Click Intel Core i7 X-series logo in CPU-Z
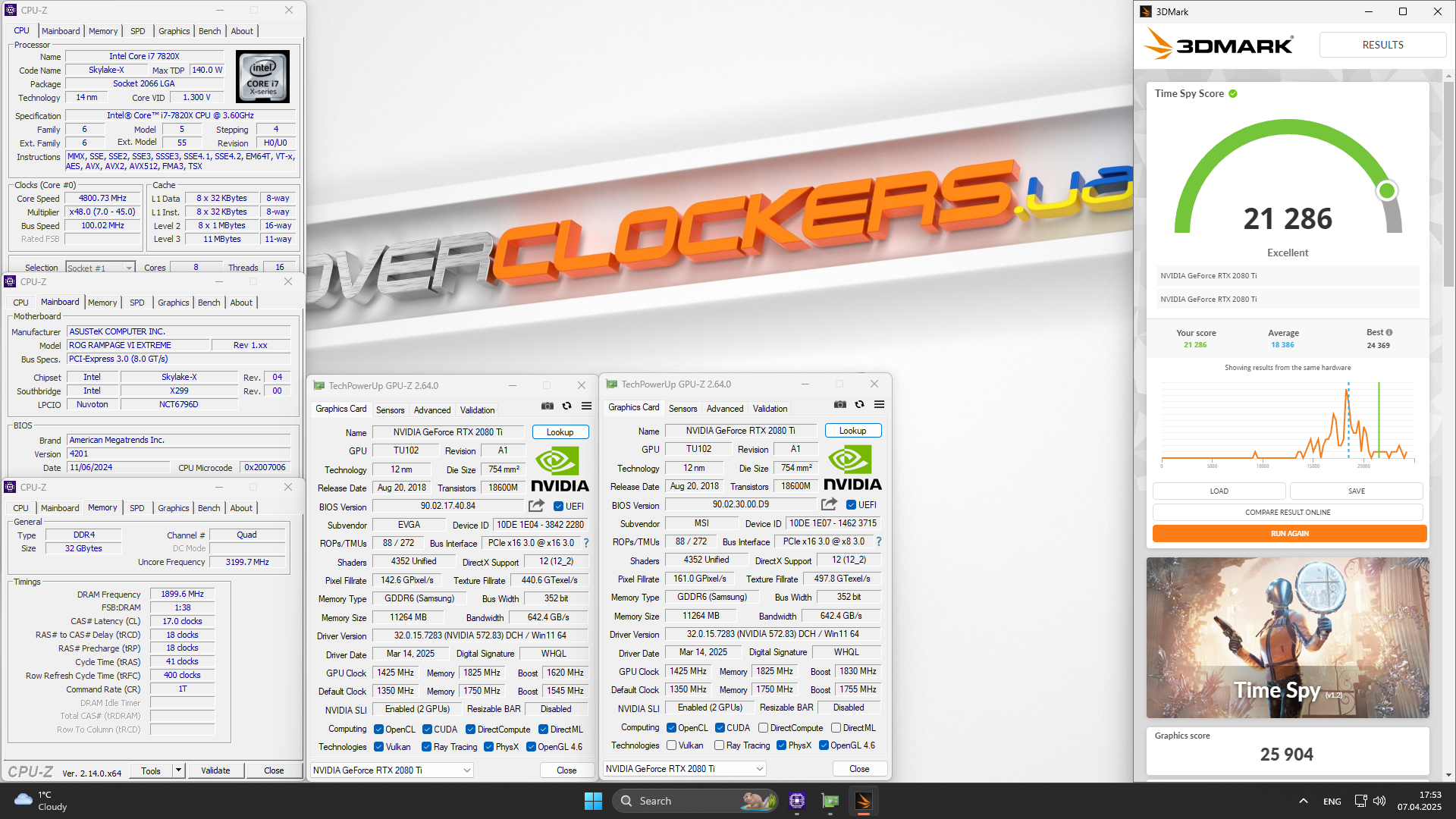This screenshot has height=819, width=1456. [x=263, y=77]
